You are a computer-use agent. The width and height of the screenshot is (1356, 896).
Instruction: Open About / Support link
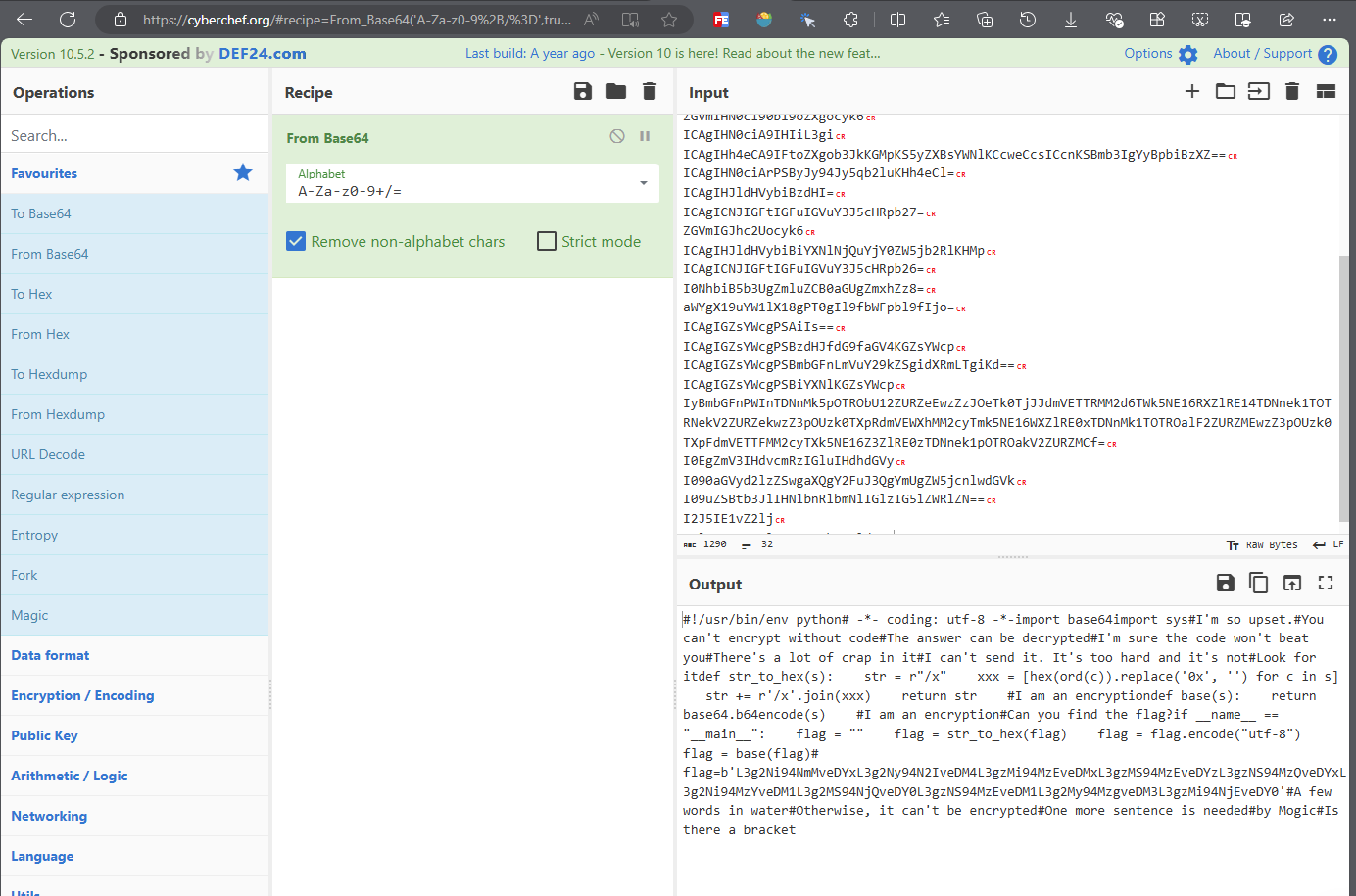[1262, 54]
